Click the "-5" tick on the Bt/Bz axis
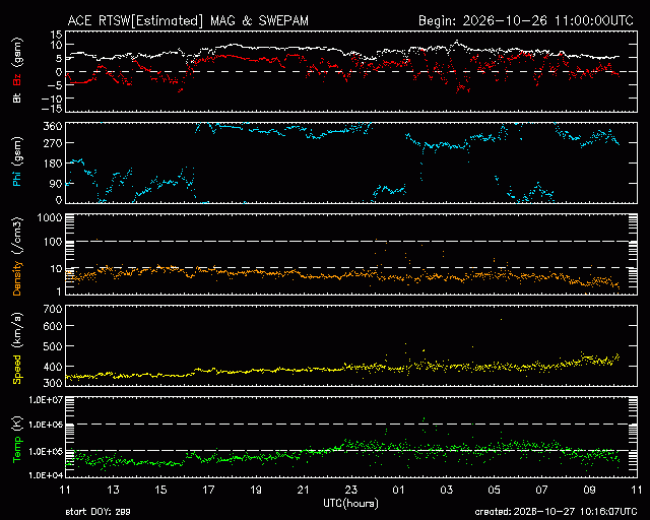650x520 pixels. click(x=55, y=85)
